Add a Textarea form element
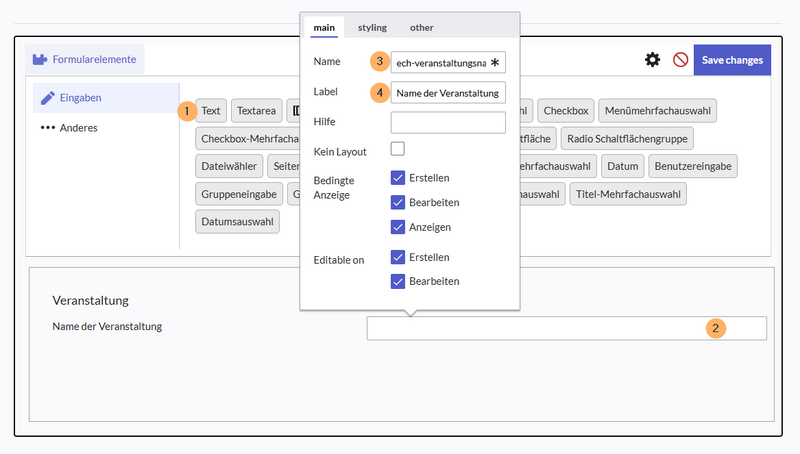The height and width of the screenshot is (454, 800). 256,111
